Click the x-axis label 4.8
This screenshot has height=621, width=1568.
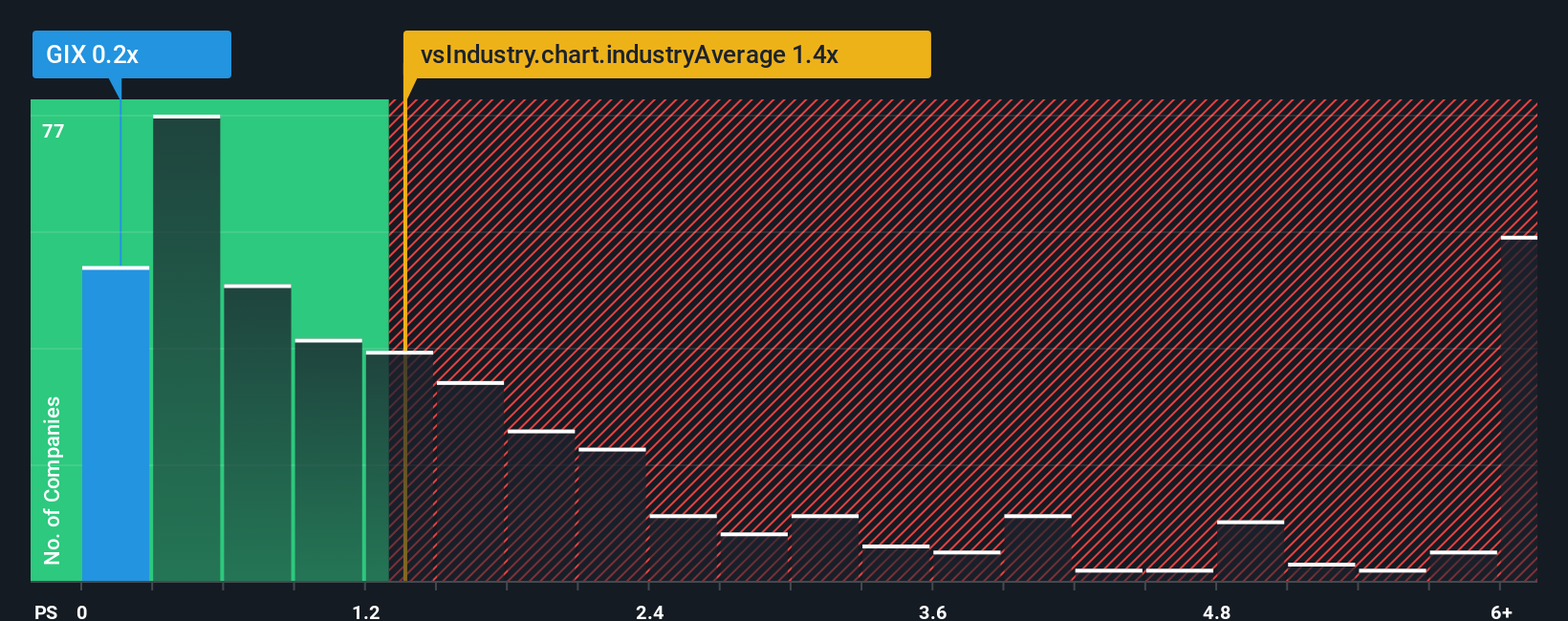pyautogui.click(x=1216, y=611)
